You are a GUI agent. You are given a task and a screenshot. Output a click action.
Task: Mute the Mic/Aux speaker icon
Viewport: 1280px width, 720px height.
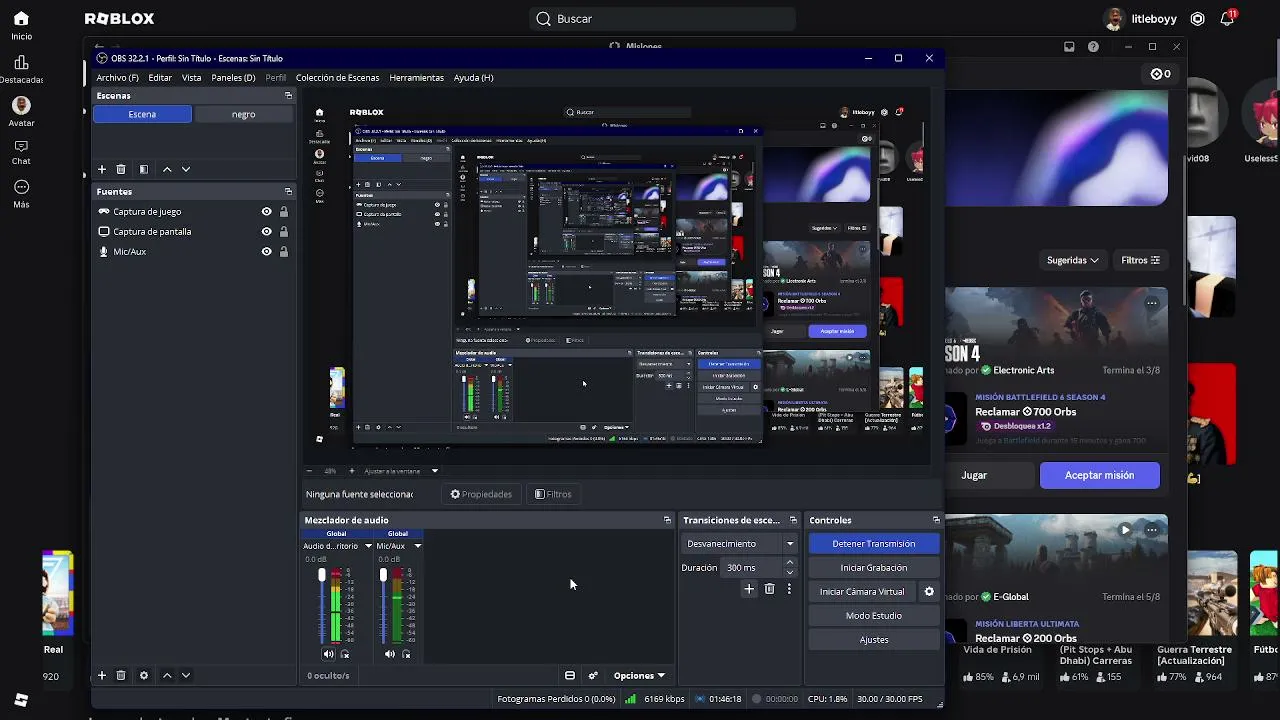[389, 654]
